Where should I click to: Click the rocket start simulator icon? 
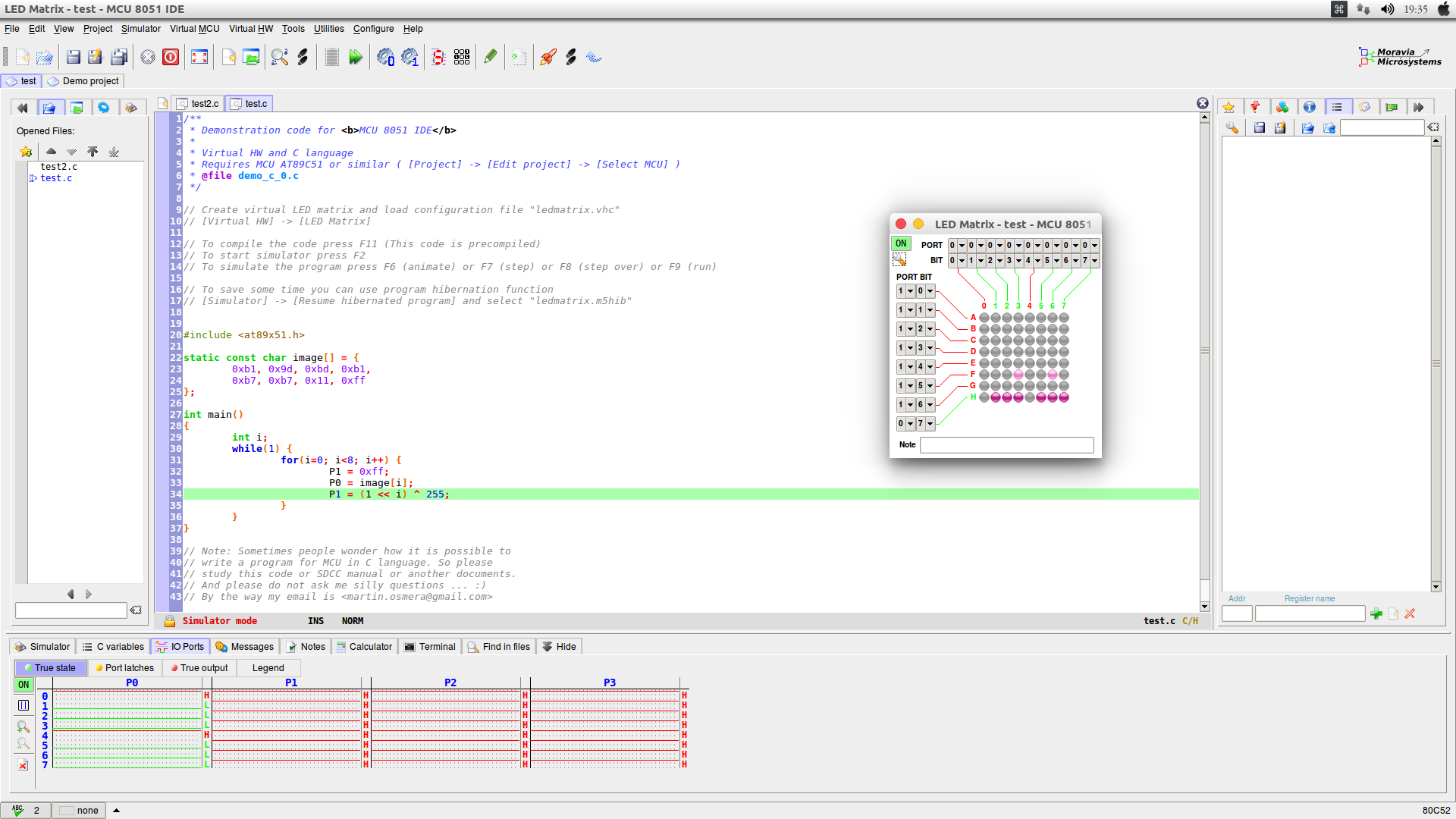pyautogui.click(x=548, y=57)
